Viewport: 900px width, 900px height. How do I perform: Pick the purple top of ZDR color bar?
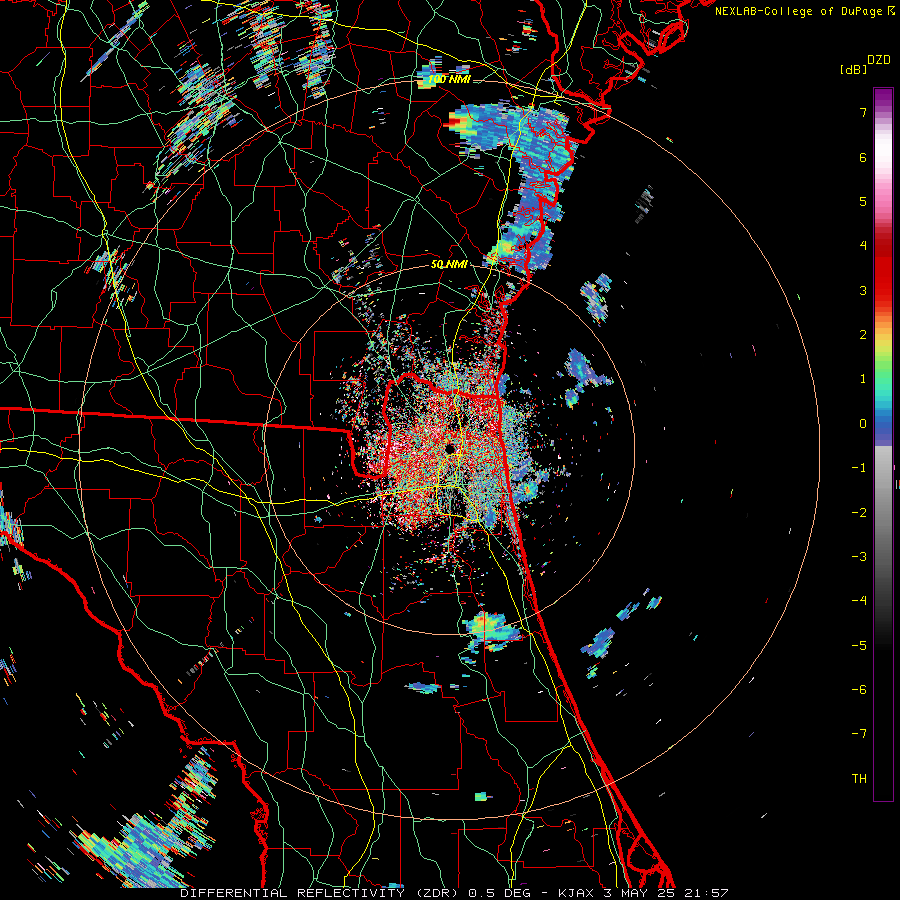pyautogui.click(x=883, y=98)
